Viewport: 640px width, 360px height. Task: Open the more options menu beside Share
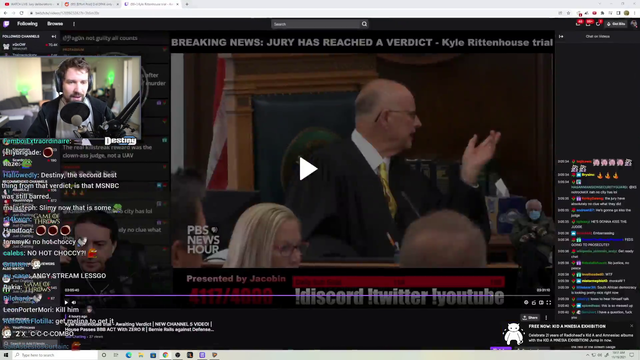pos(546,318)
